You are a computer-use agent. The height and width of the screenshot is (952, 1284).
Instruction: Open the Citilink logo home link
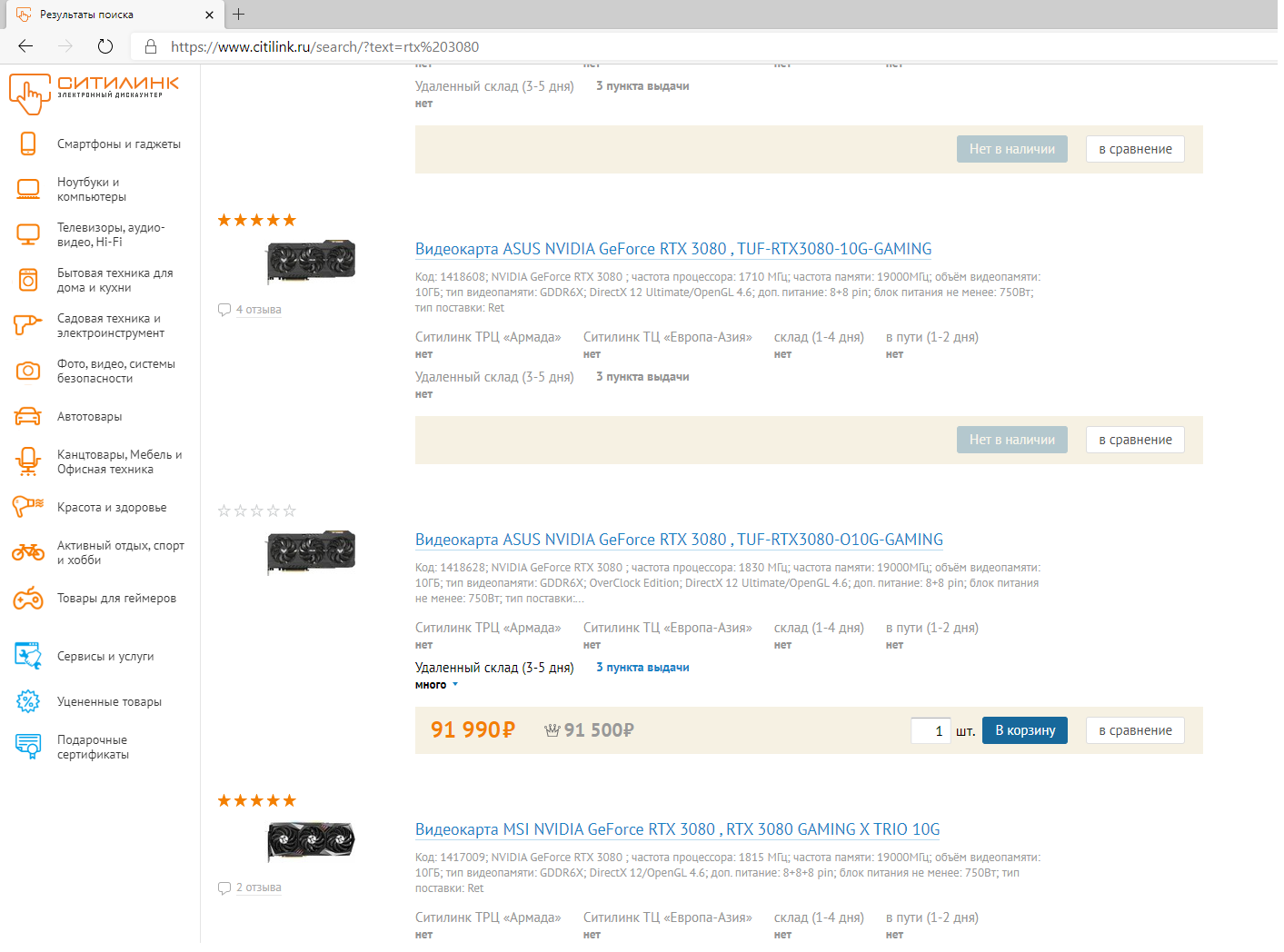94,94
